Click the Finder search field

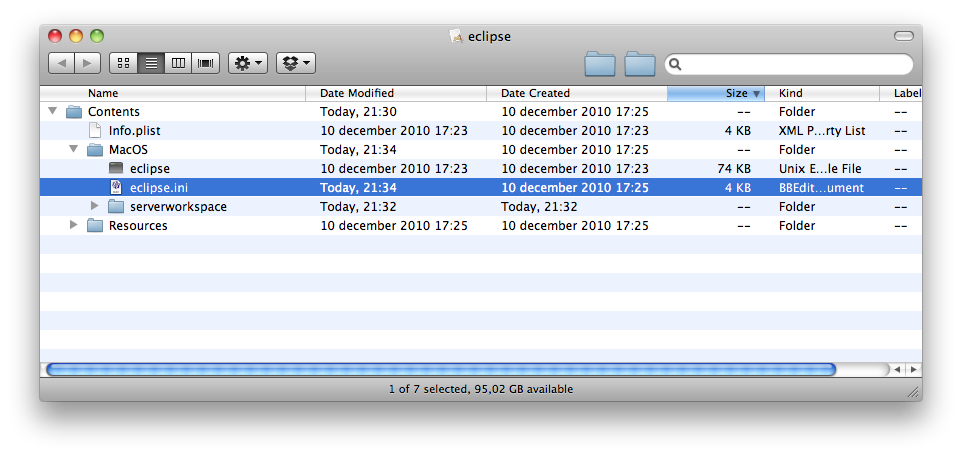point(789,64)
